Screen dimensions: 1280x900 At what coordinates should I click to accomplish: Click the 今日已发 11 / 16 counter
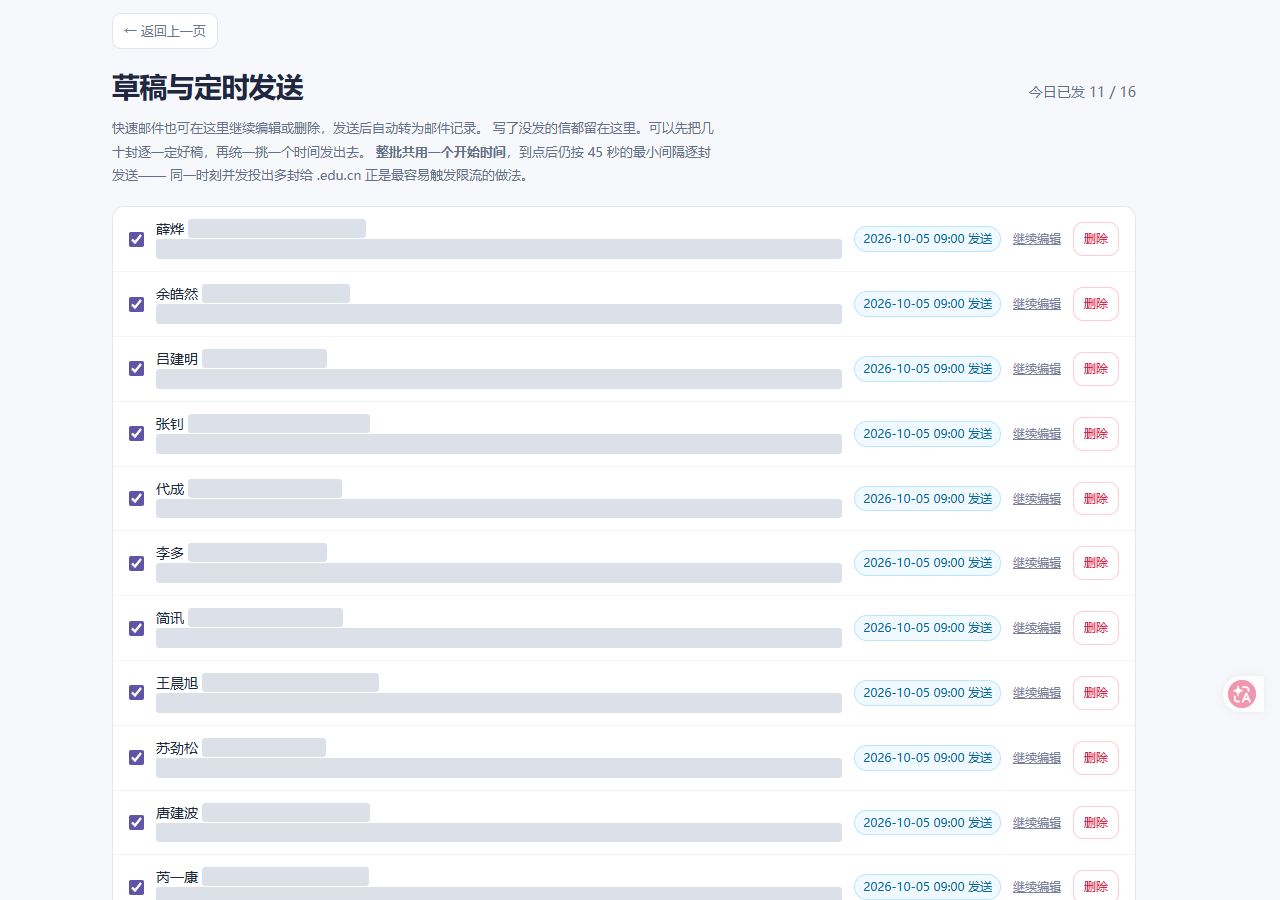[x=1082, y=92]
